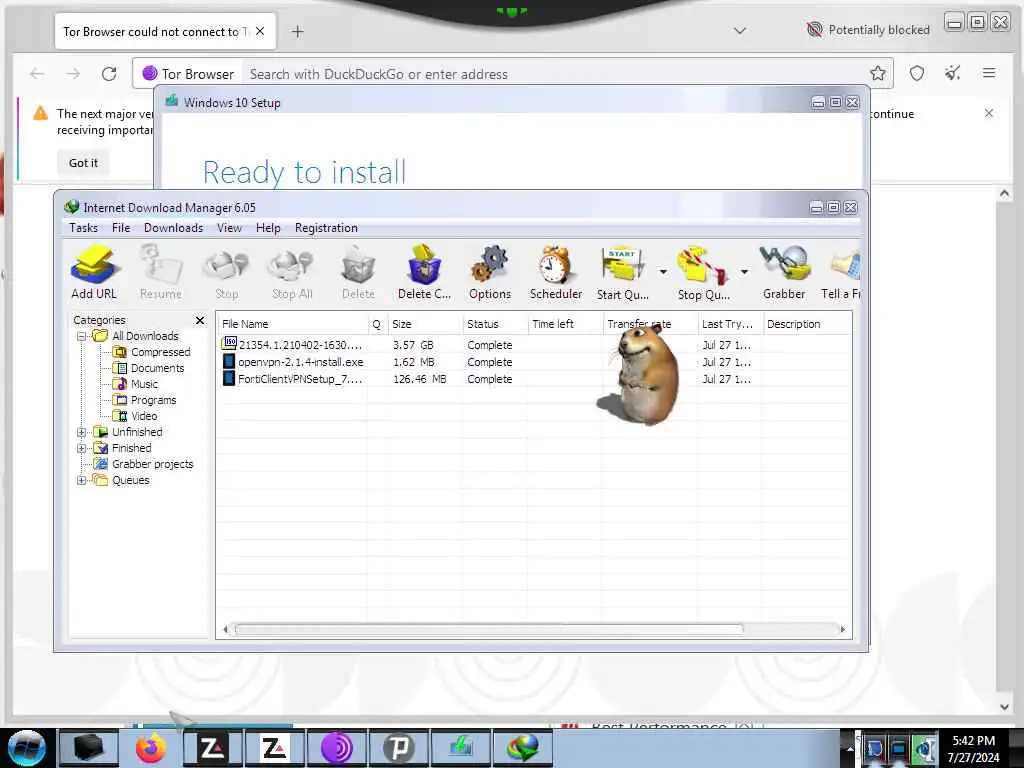Click the New Identity broom icon
Screen dimensions: 1024x768
953,73
